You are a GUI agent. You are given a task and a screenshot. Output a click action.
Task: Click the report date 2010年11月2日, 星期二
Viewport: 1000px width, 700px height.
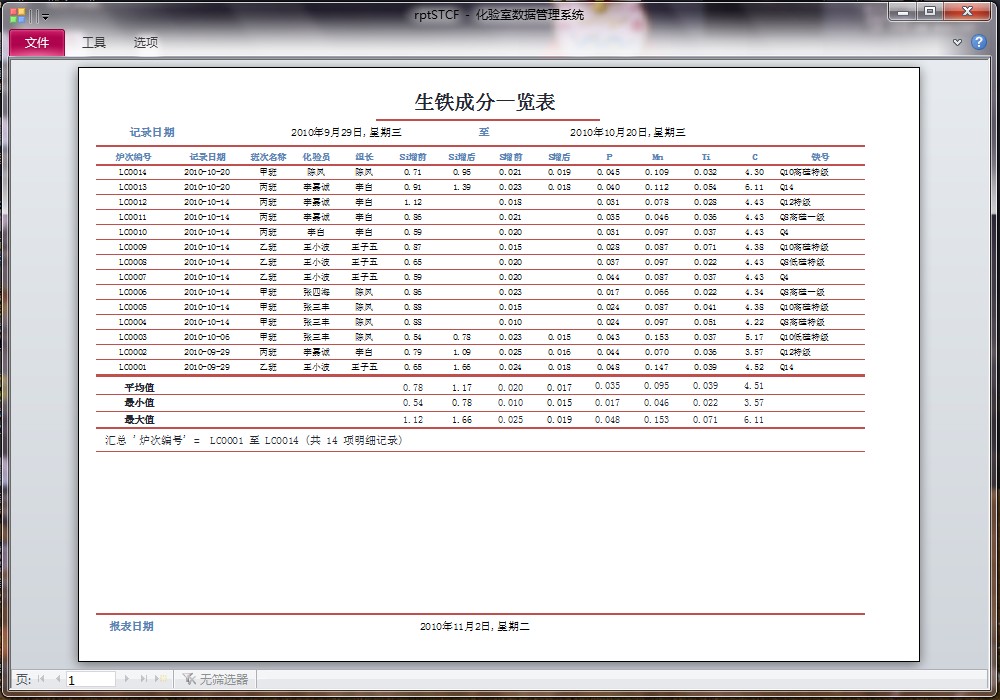pos(474,627)
